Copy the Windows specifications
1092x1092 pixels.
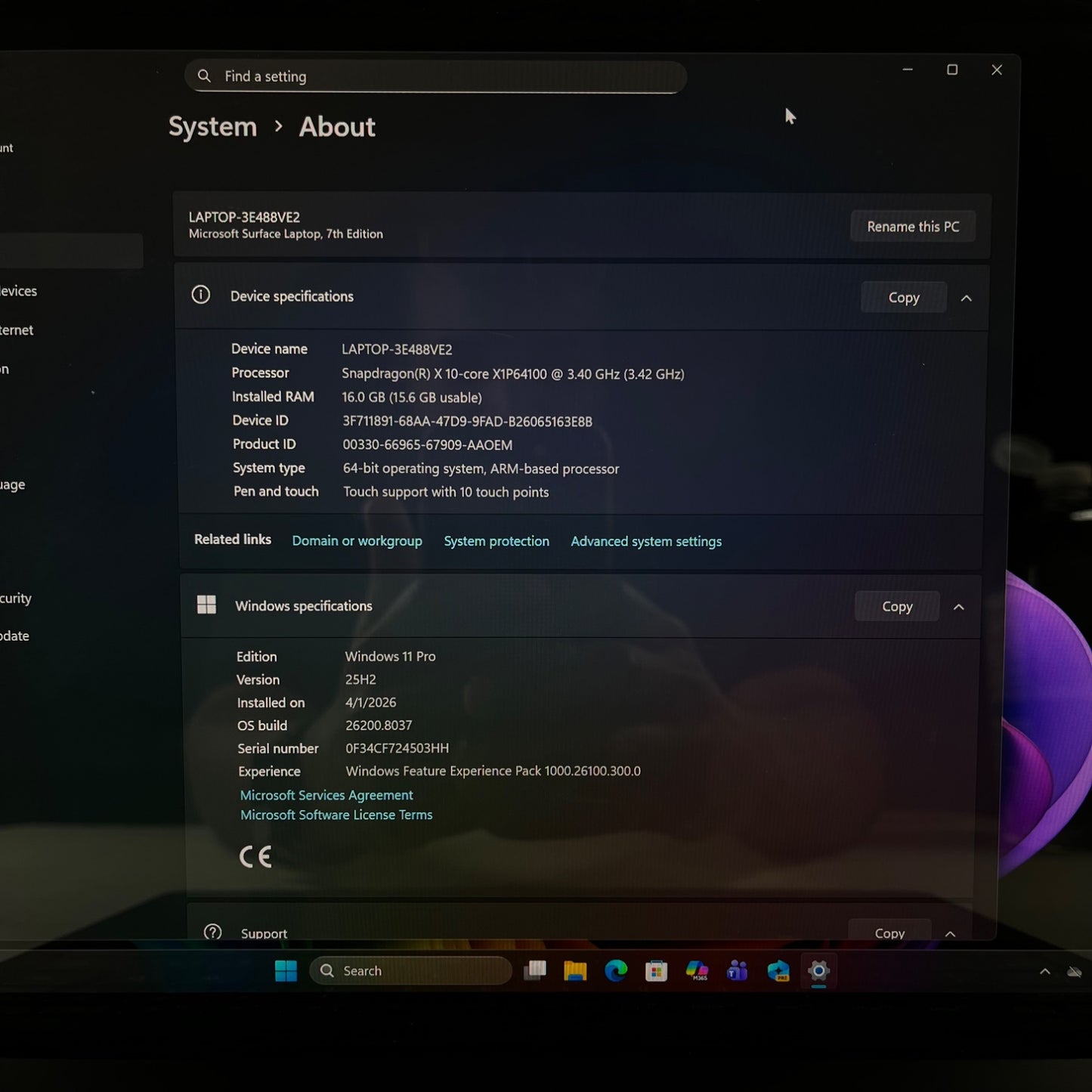pyautogui.click(x=896, y=607)
